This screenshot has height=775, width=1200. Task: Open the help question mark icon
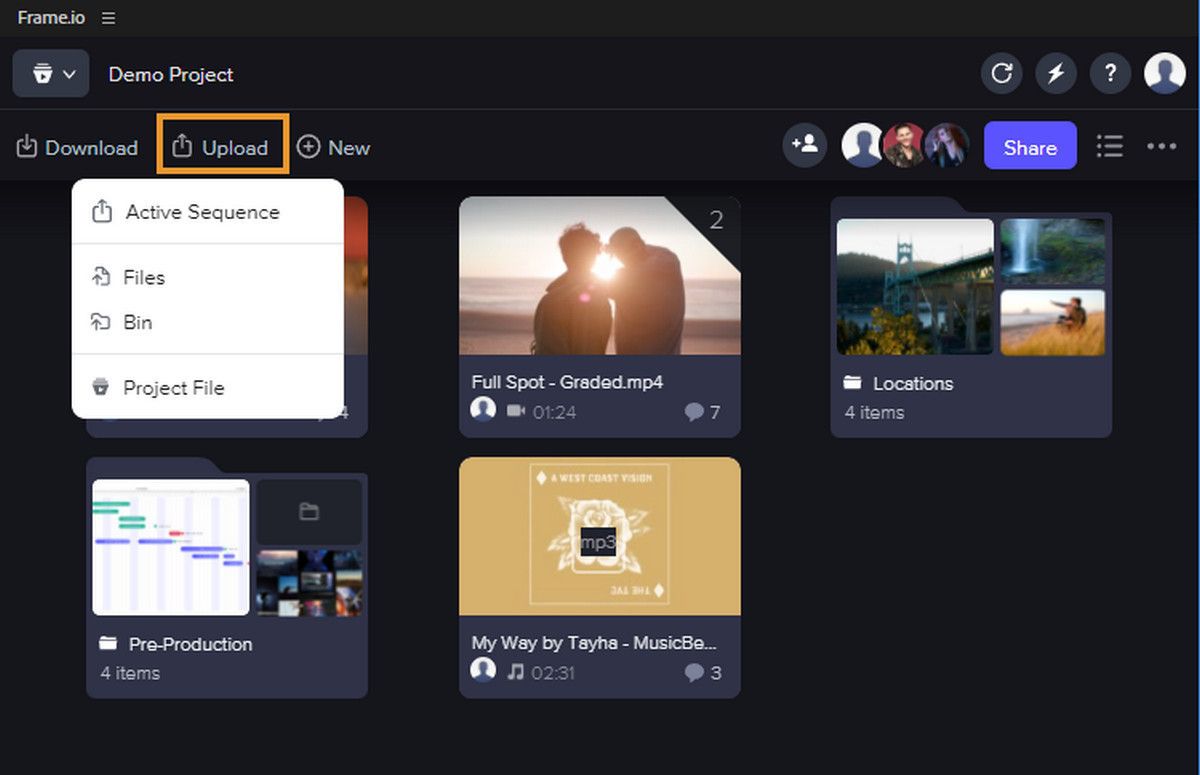coord(1109,73)
